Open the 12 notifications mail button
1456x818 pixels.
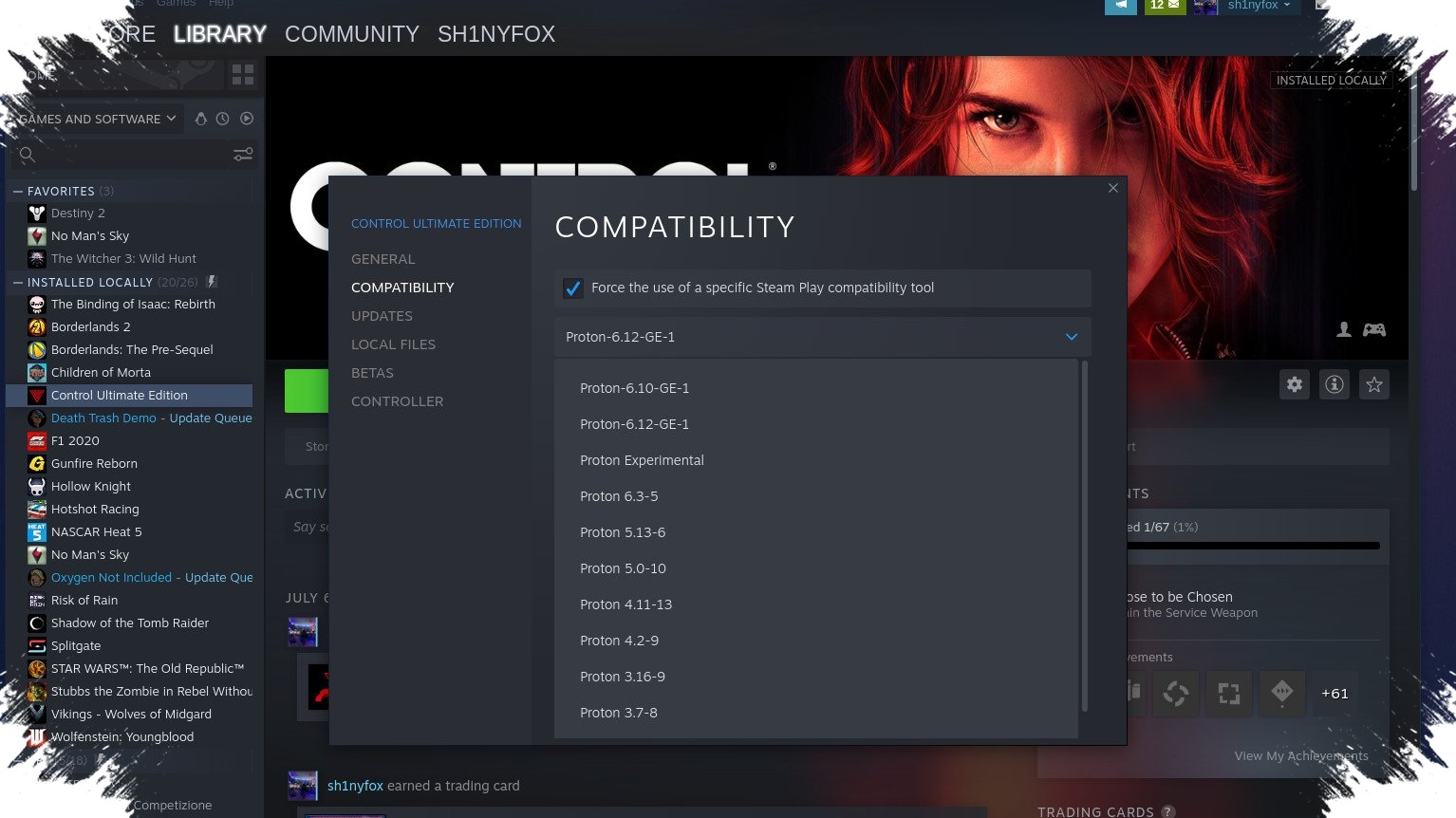tap(1165, 6)
